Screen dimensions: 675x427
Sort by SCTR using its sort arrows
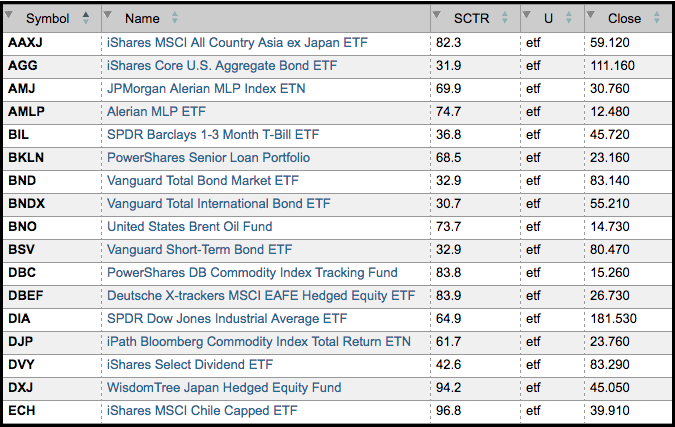tap(500, 18)
